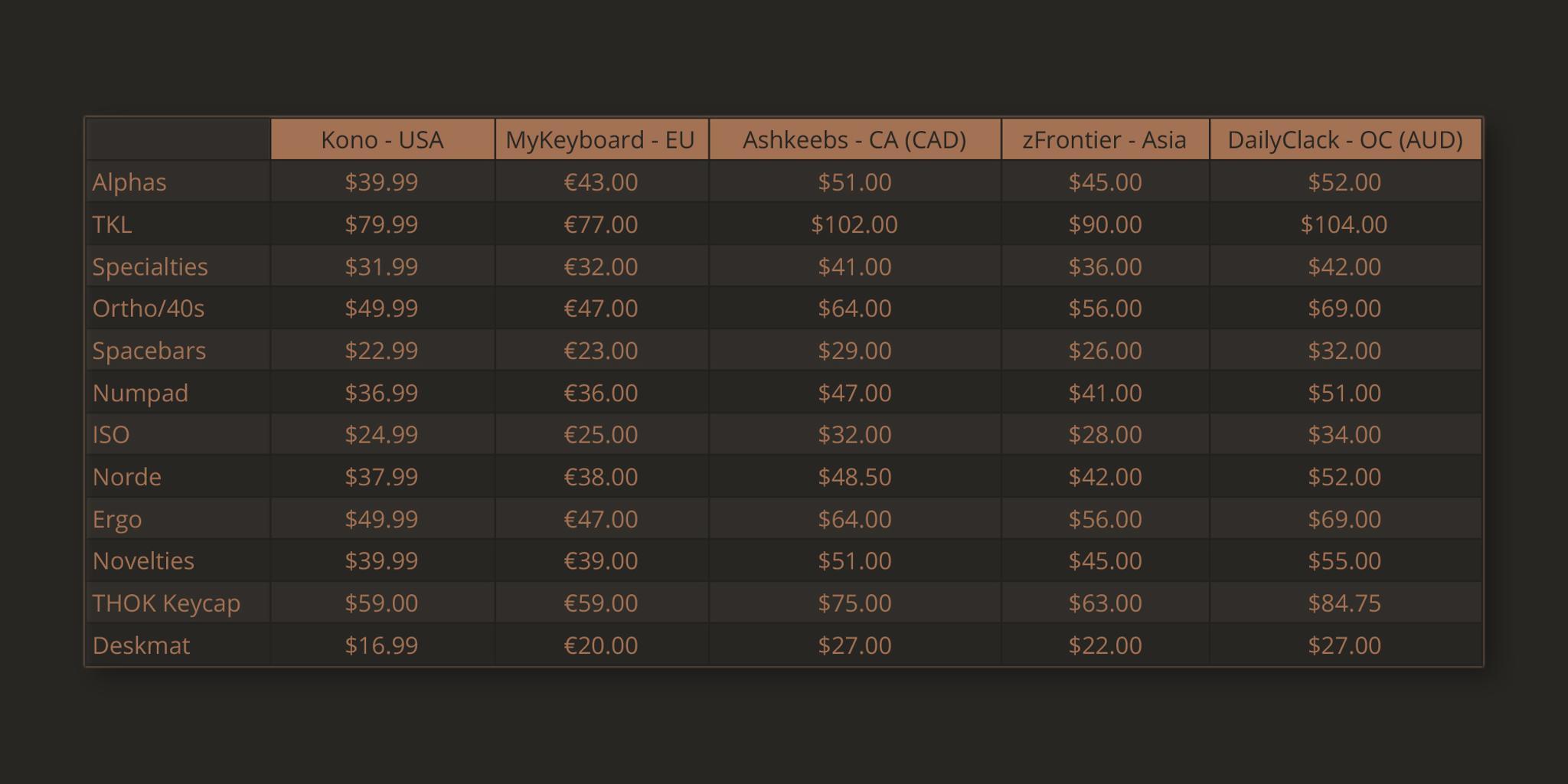Click the Numpad row label
Viewport: 1568px width, 784px height.
click(140, 393)
